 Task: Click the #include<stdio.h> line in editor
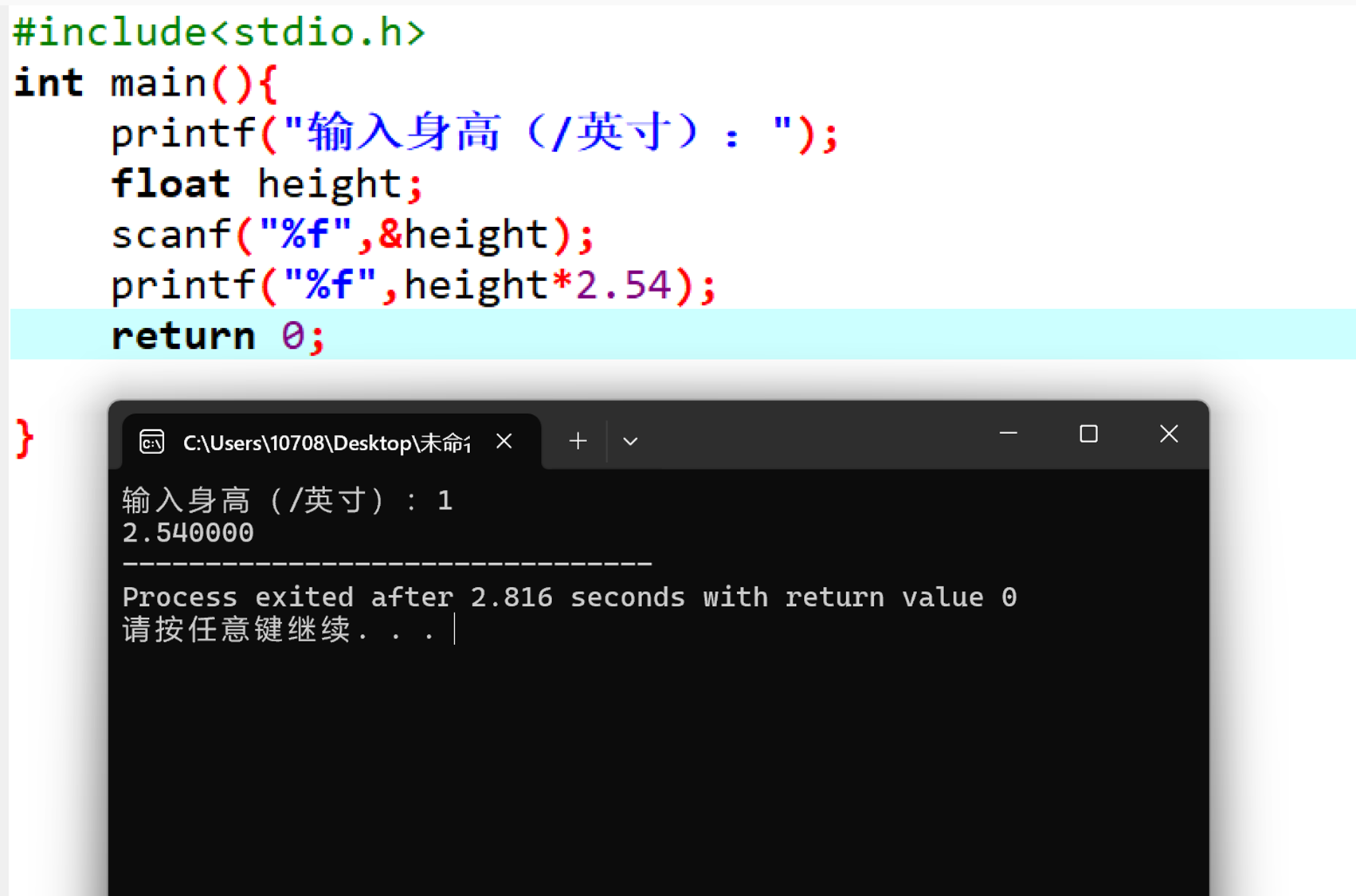coord(219,33)
